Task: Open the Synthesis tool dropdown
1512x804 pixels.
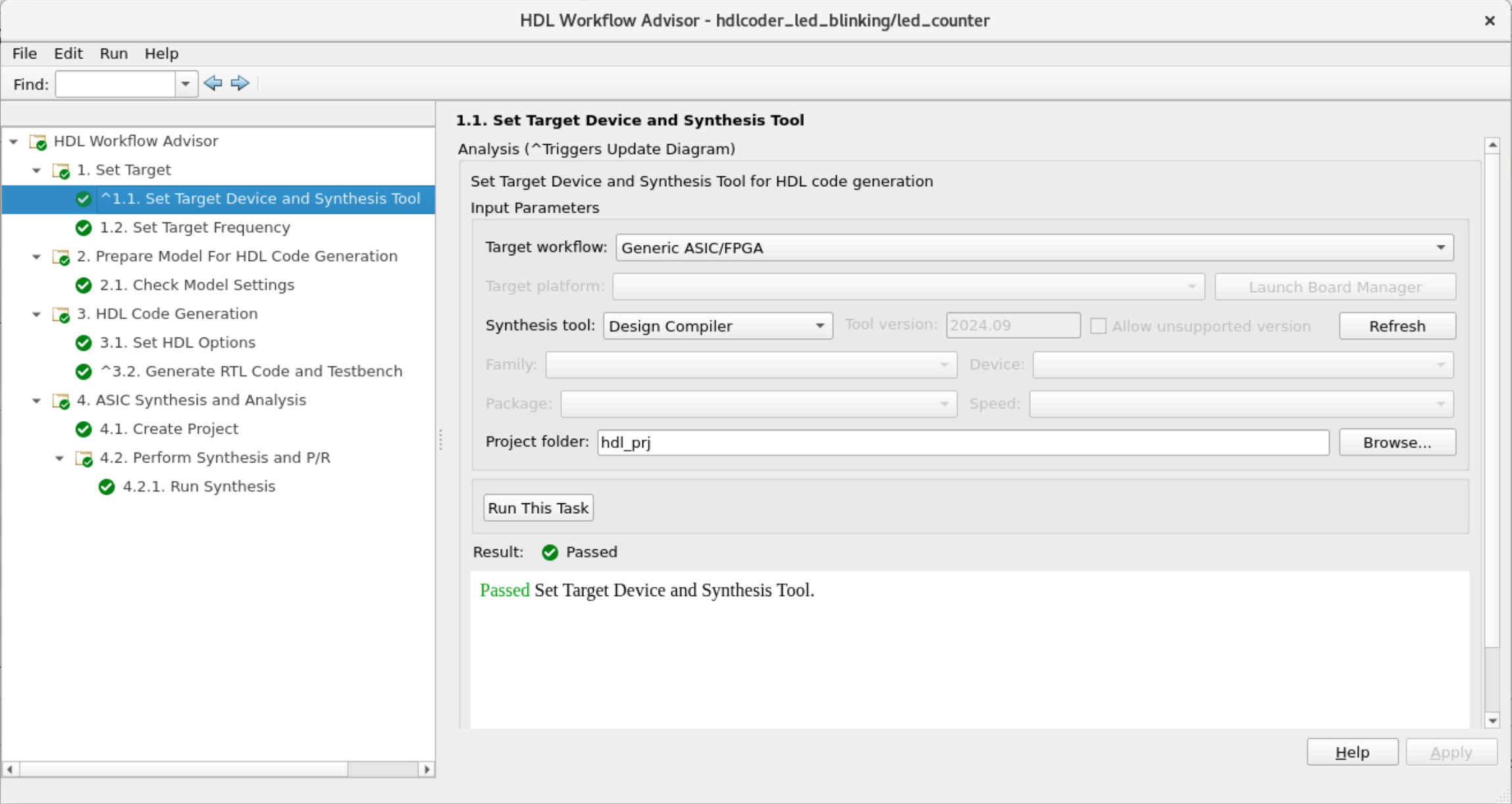Action: [717, 326]
